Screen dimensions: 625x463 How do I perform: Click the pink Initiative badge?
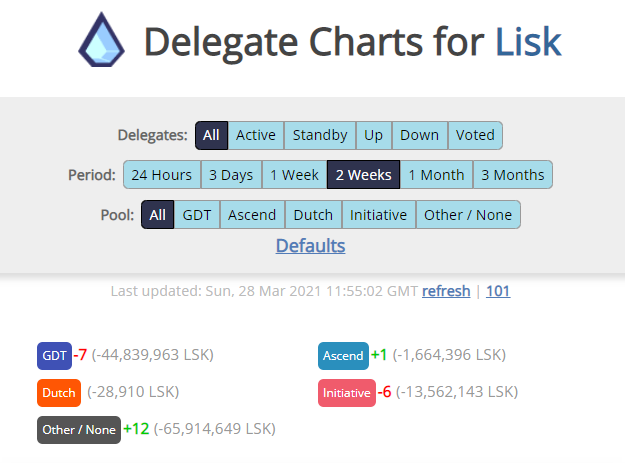(x=347, y=393)
